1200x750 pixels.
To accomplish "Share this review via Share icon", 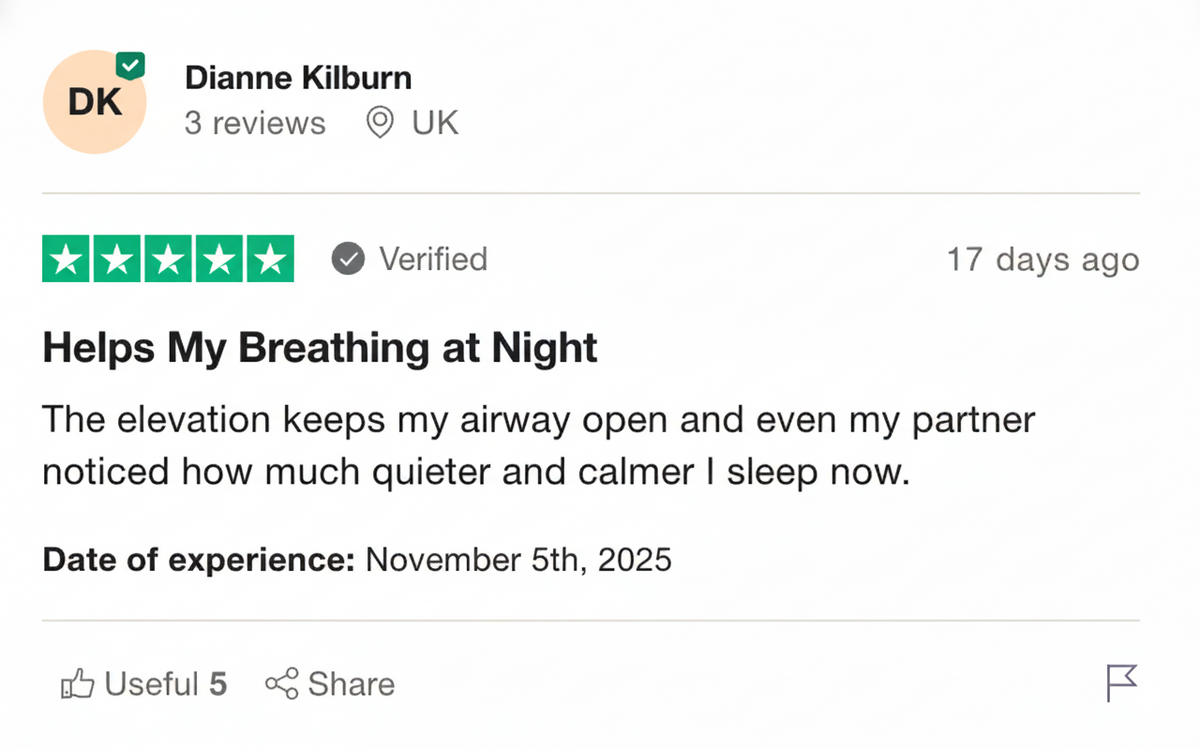I will (x=281, y=685).
